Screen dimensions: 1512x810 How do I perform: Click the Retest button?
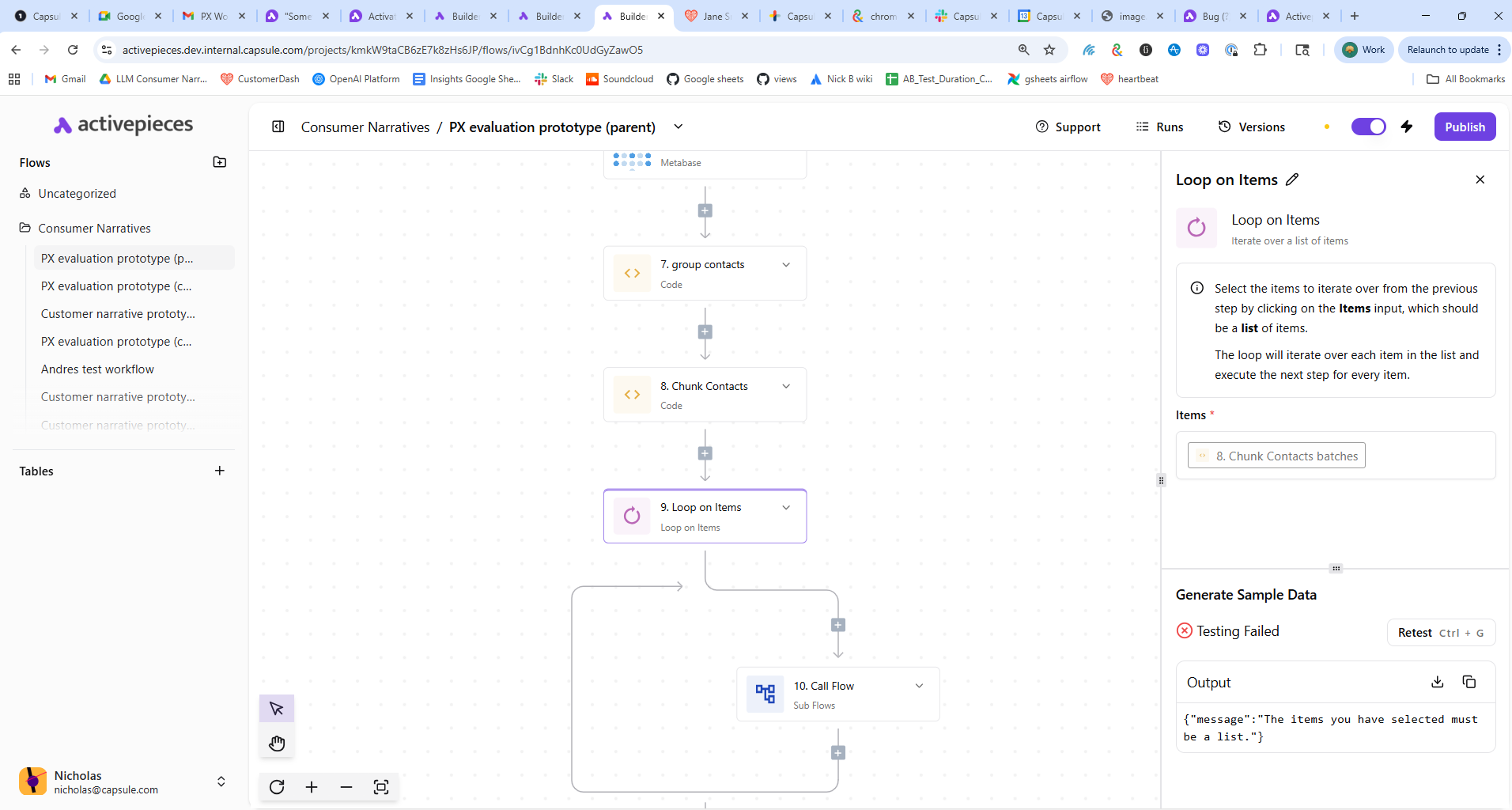point(1440,632)
